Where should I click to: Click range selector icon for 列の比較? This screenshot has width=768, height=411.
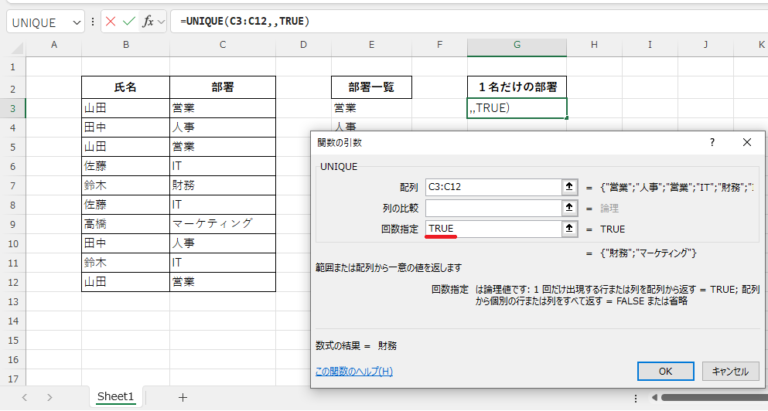(x=569, y=207)
